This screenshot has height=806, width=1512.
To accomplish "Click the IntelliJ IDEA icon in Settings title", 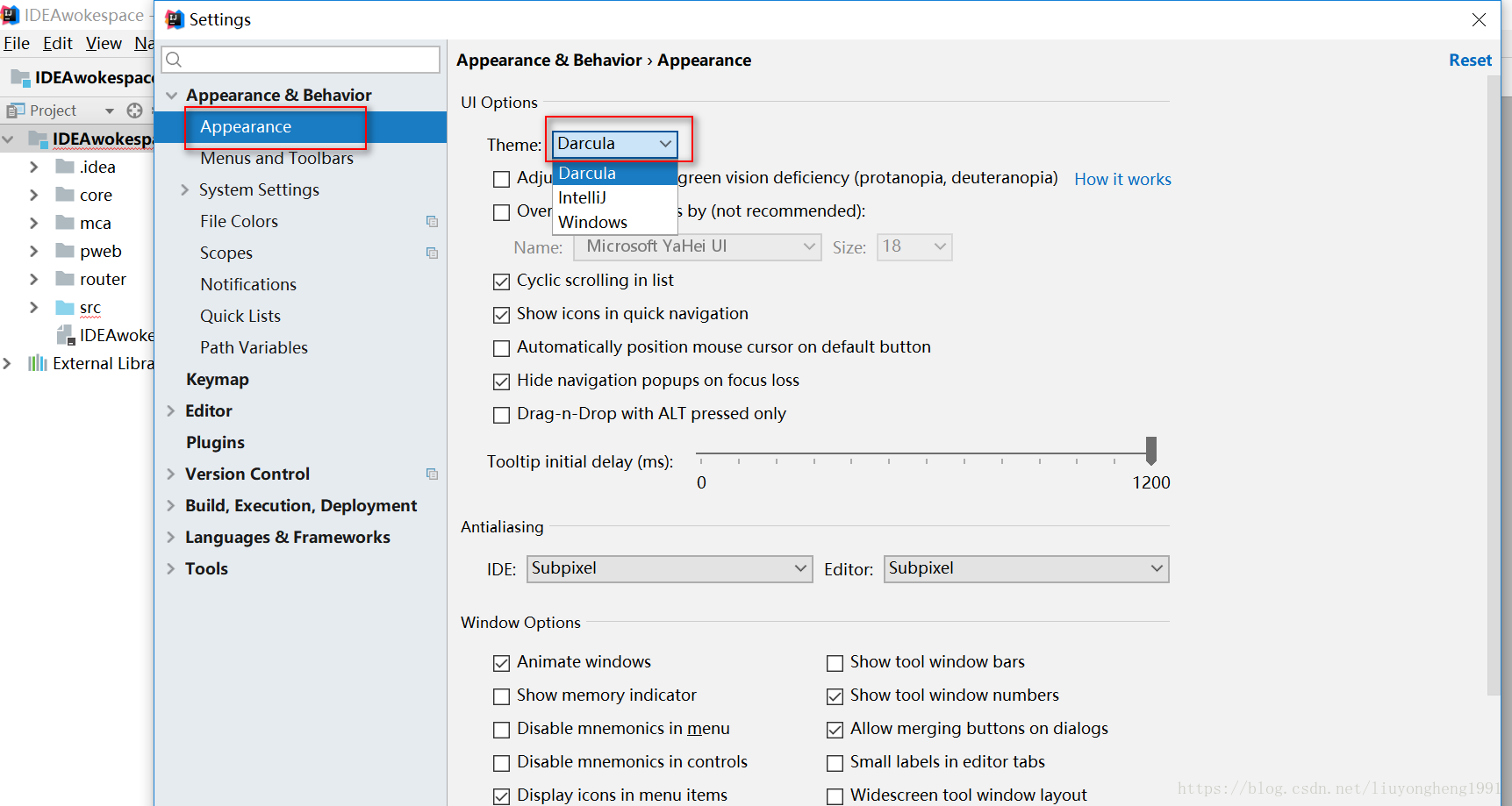I will pyautogui.click(x=175, y=19).
